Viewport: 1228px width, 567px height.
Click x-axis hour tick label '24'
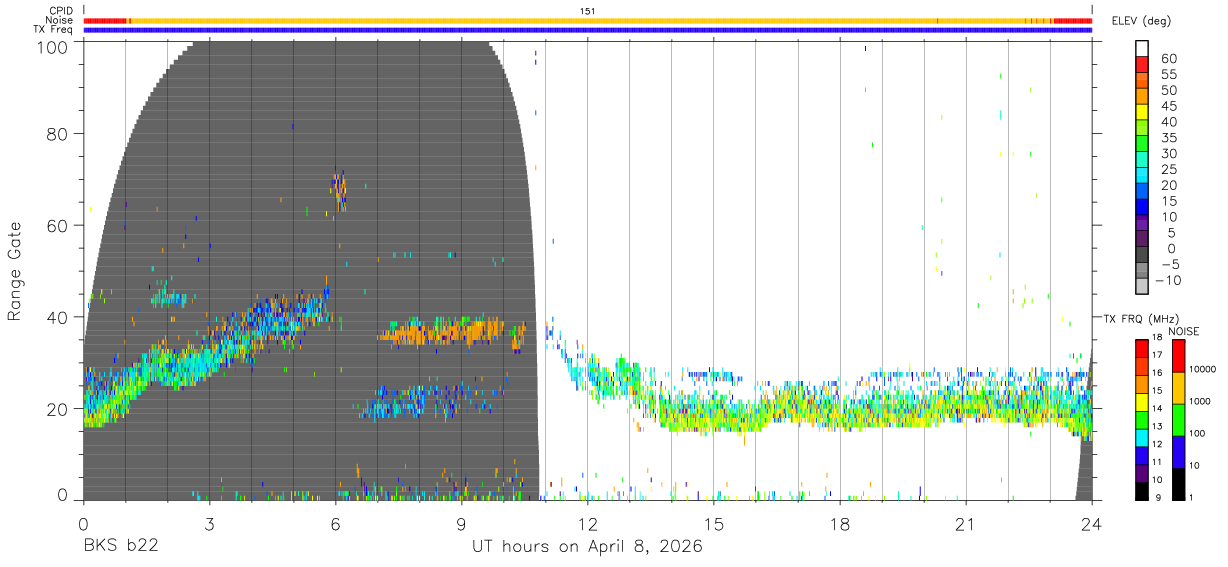tap(1091, 523)
